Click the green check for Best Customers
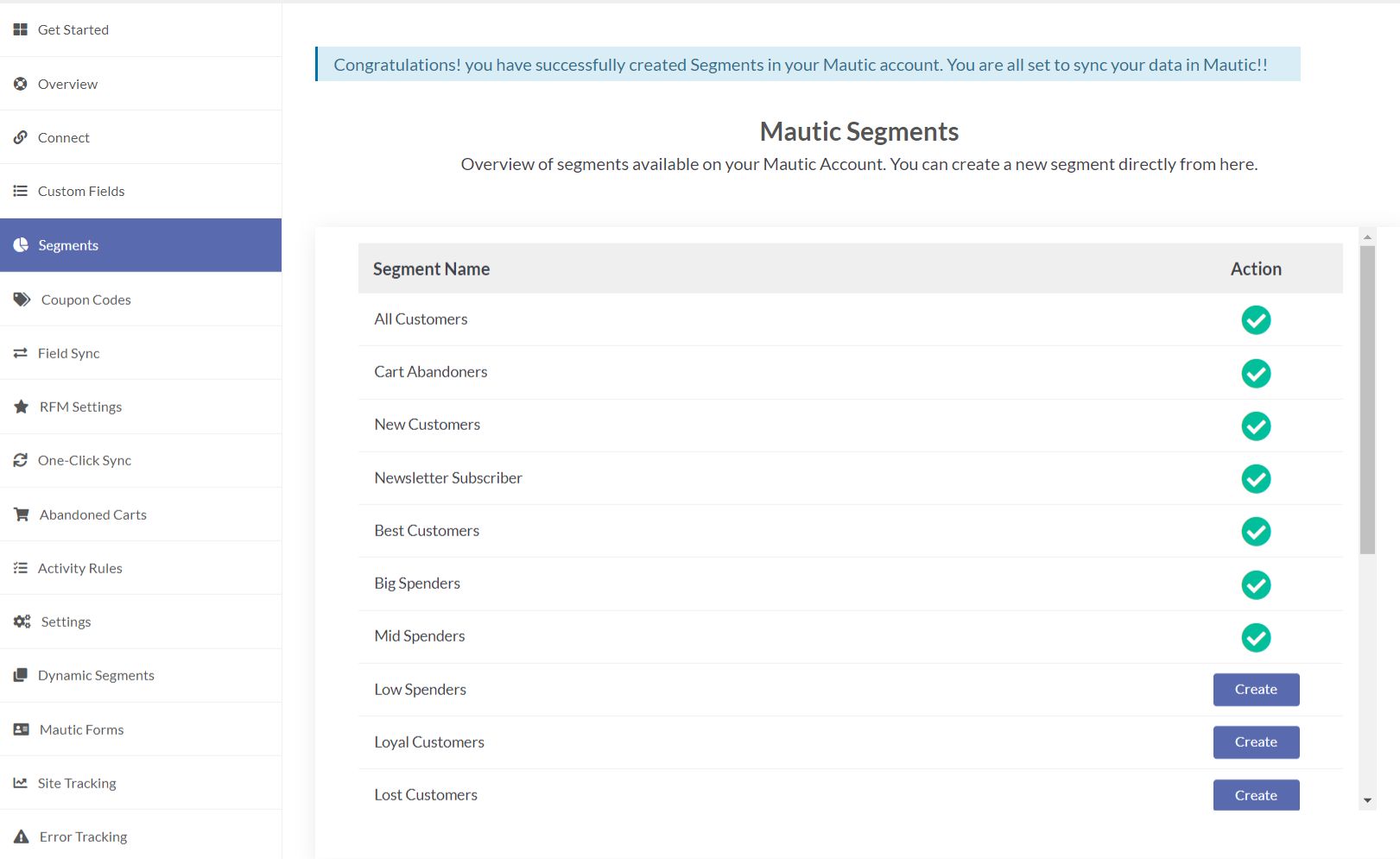The image size is (1400, 859). click(x=1256, y=532)
